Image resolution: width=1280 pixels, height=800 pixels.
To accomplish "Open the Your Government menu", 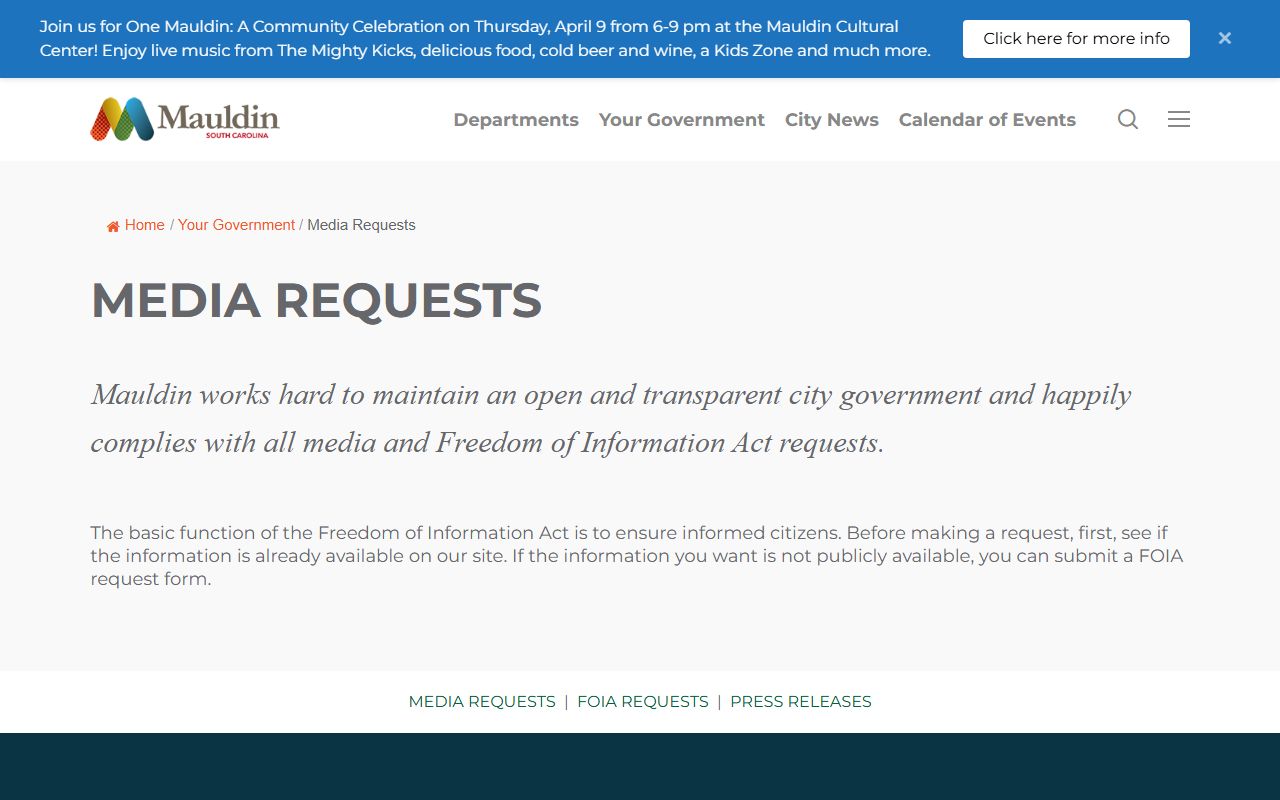I will tap(682, 120).
